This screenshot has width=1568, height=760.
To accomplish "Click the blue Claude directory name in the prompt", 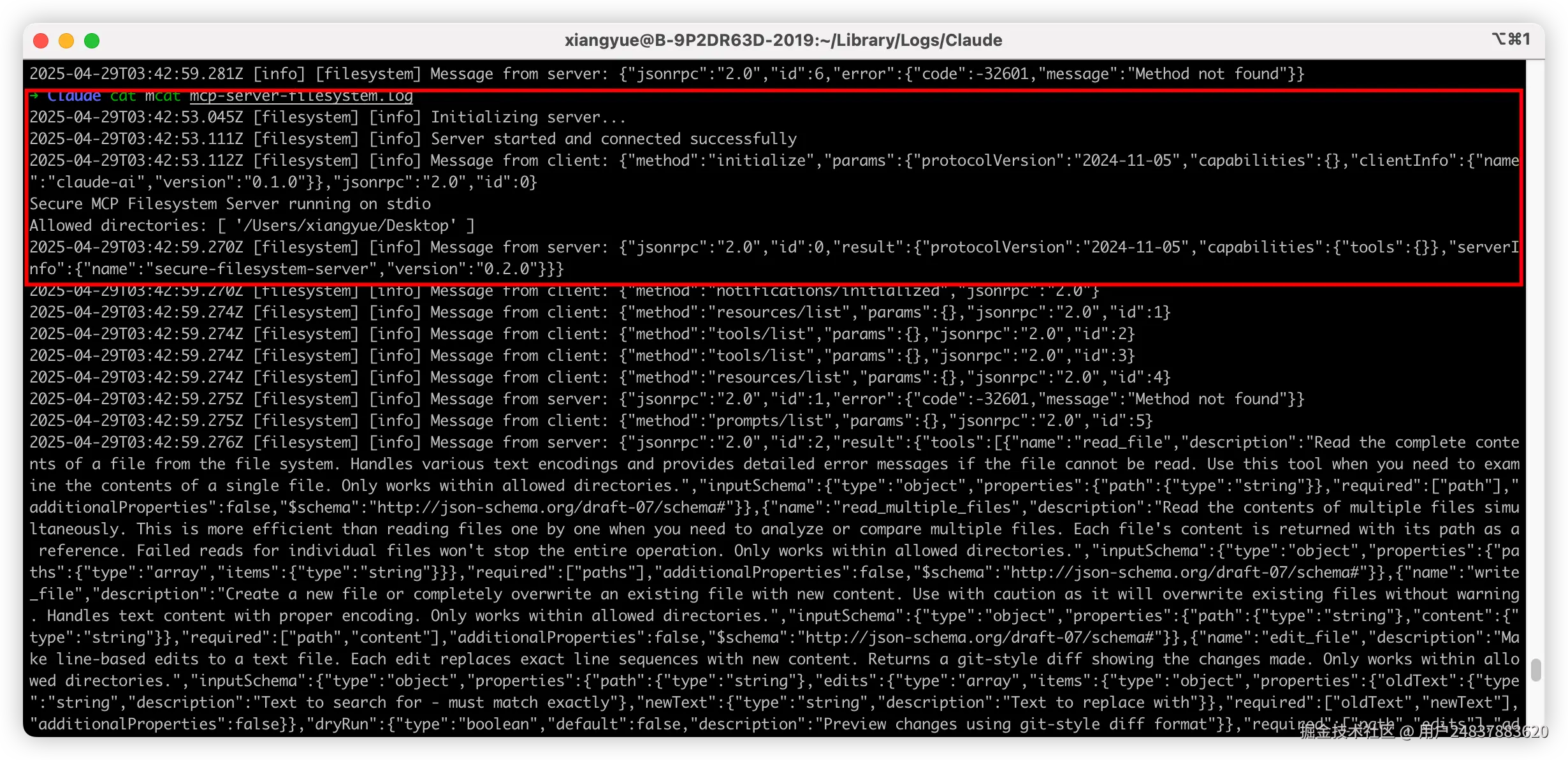I will tap(74, 96).
